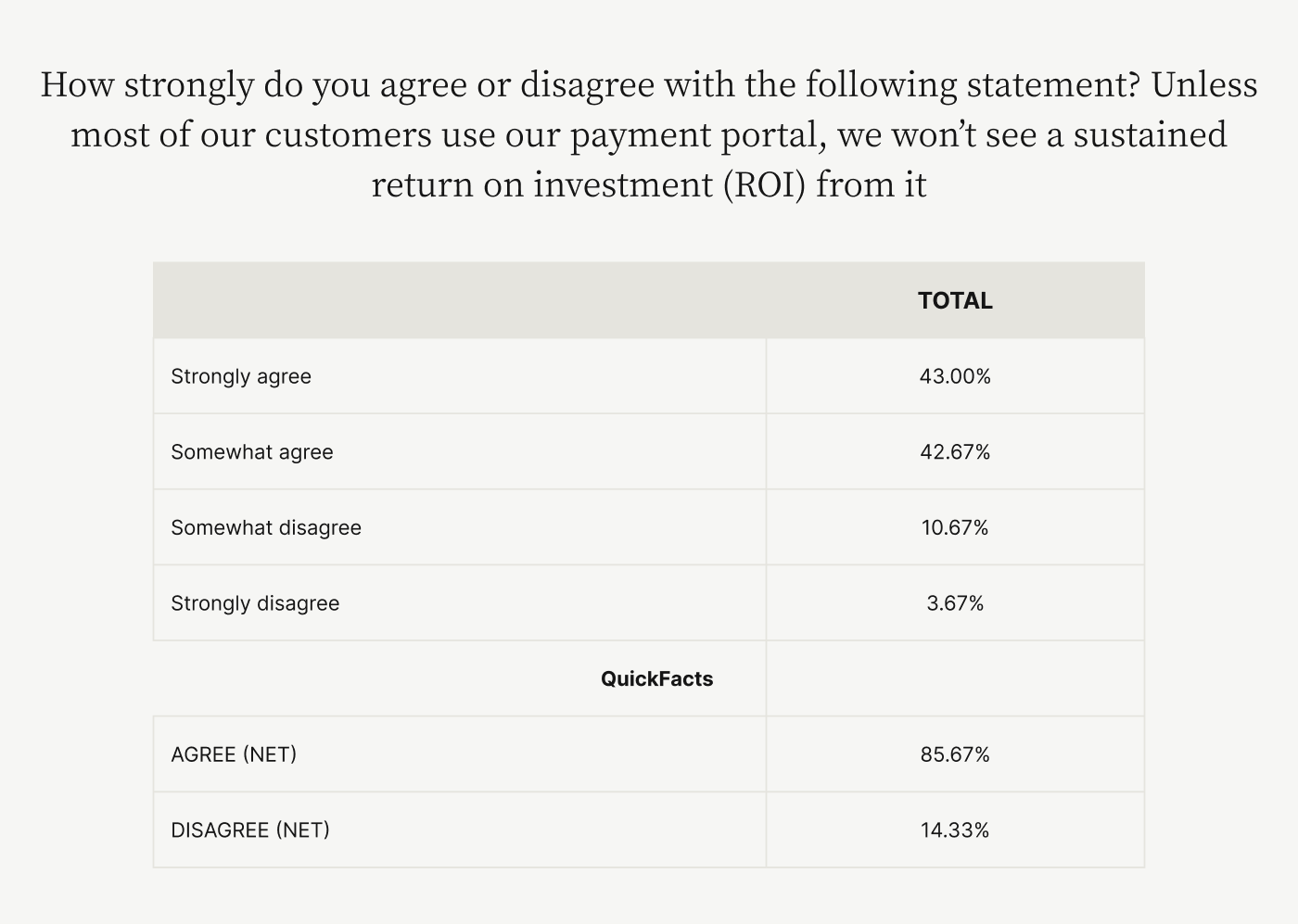
Task: Click the 3.67% value cell
Action: pyautogui.click(x=955, y=603)
